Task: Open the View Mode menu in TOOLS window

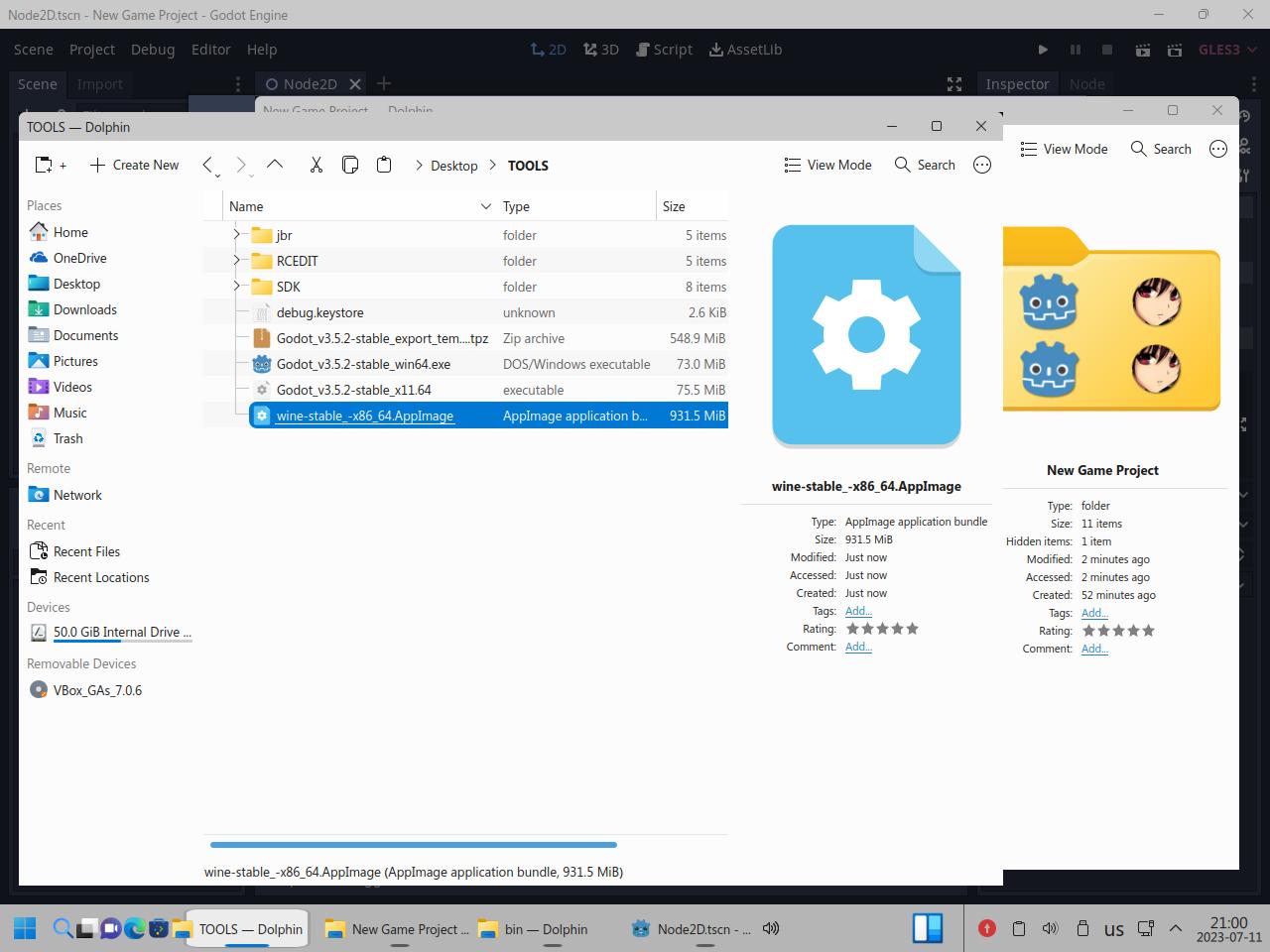Action: coord(827,165)
